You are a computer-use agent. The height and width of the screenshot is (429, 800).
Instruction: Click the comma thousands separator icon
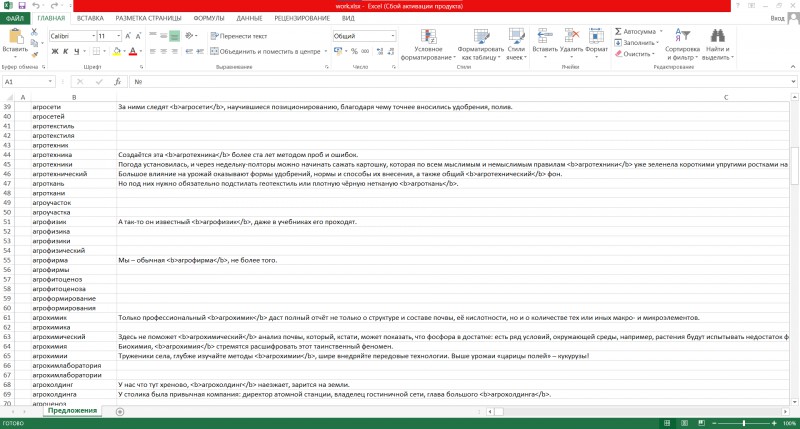[x=365, y=51]
